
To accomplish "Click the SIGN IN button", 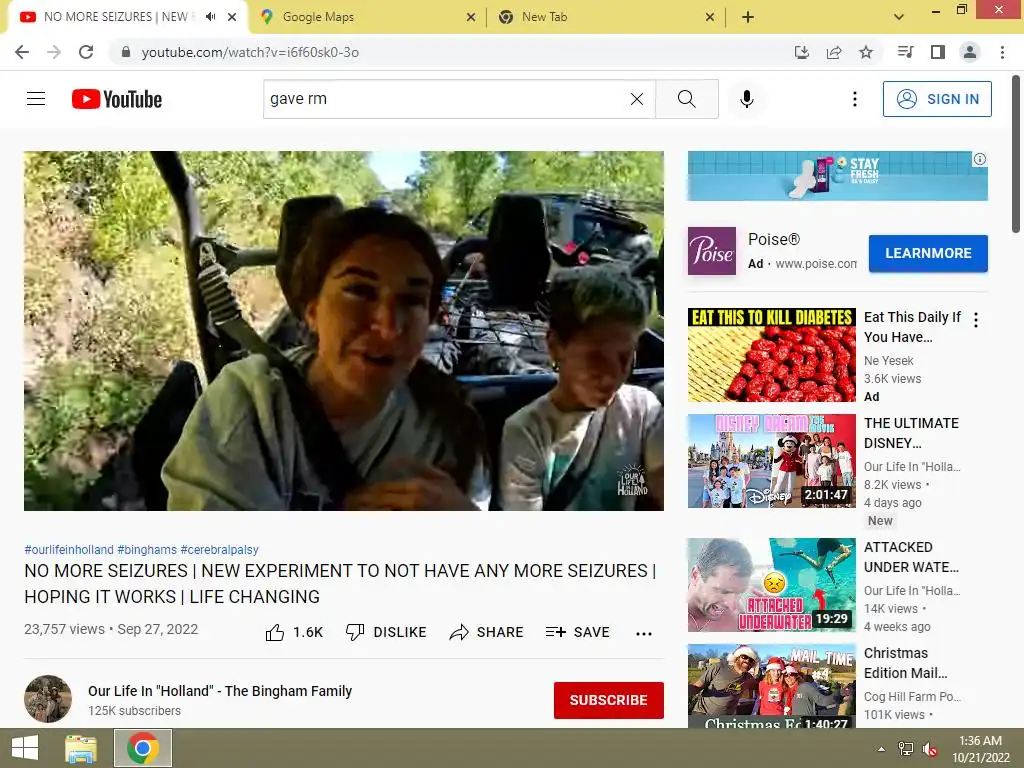I will 937,99.
